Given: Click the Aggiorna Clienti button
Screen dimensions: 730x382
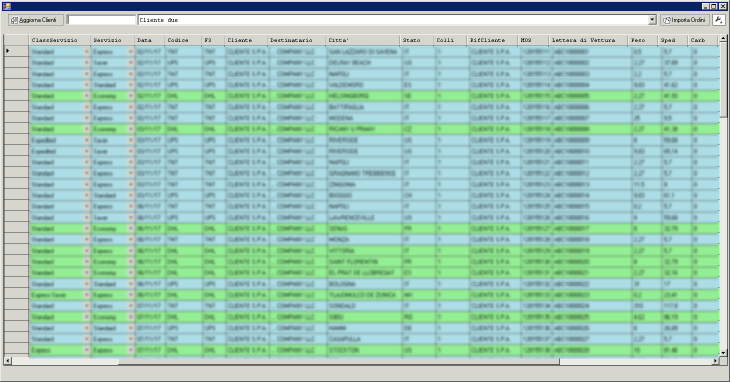Looking at the screenshot, I should tap(36, 20).
